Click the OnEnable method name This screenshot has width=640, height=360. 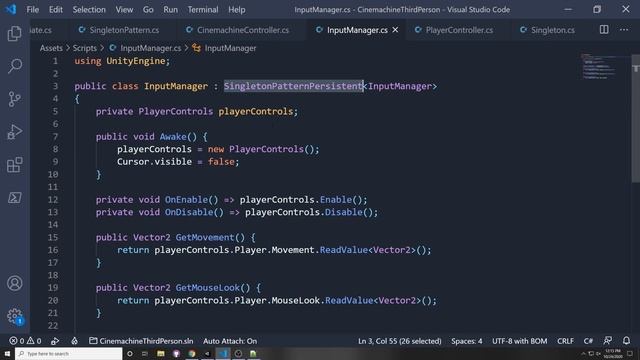pyautogui.click(x=186, y=200)
